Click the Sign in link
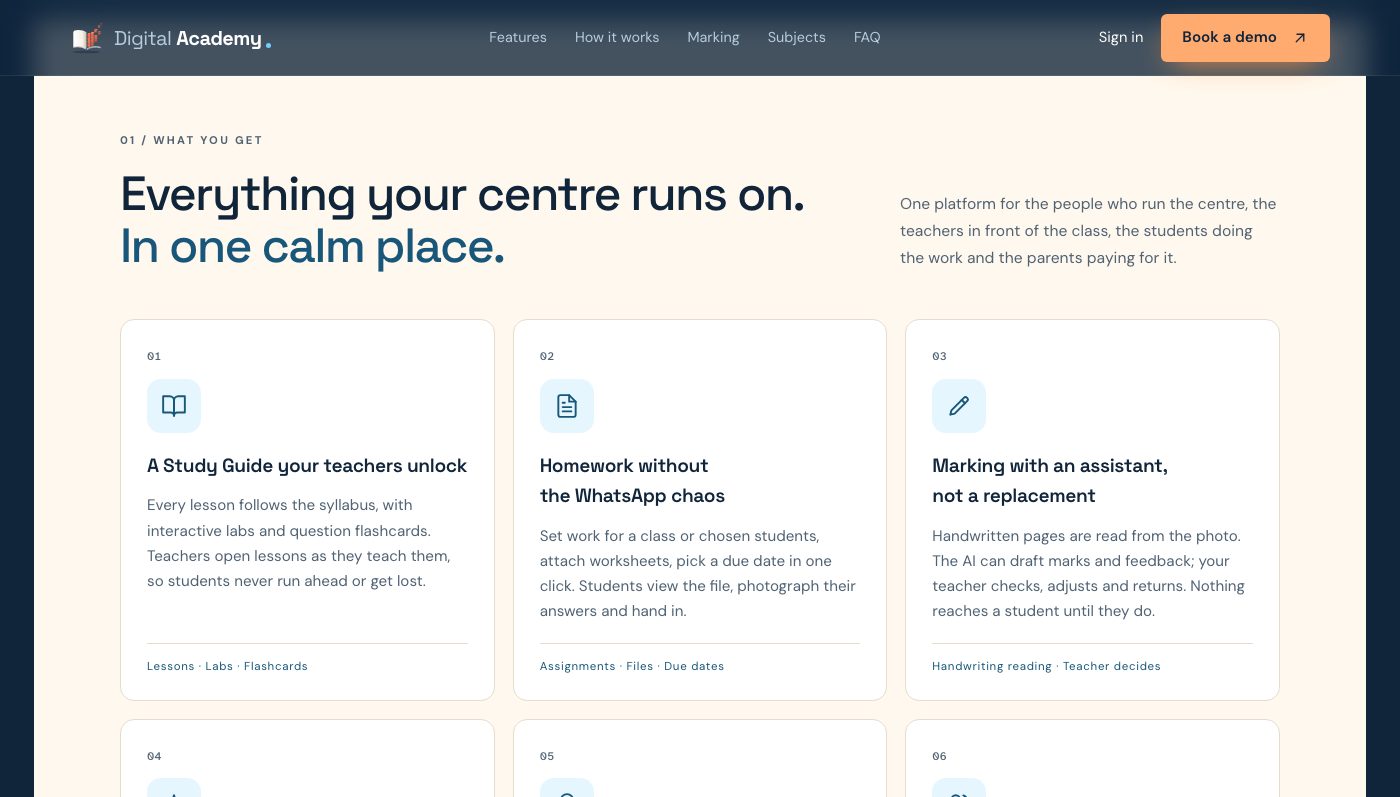 1121,37
